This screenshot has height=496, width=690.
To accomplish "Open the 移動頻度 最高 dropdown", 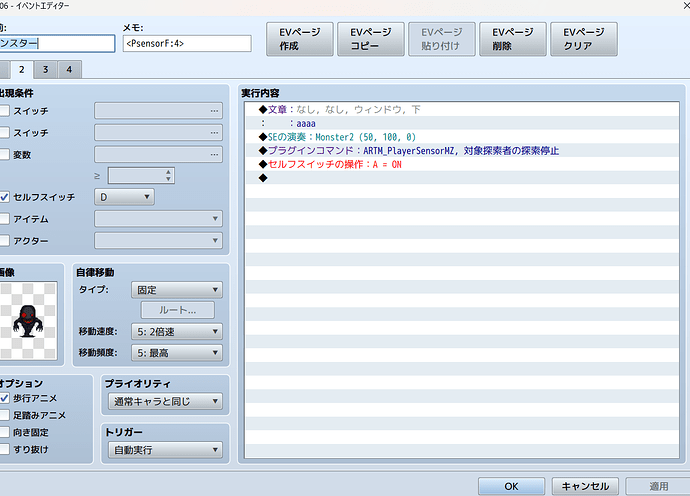I will coord(177,353).
